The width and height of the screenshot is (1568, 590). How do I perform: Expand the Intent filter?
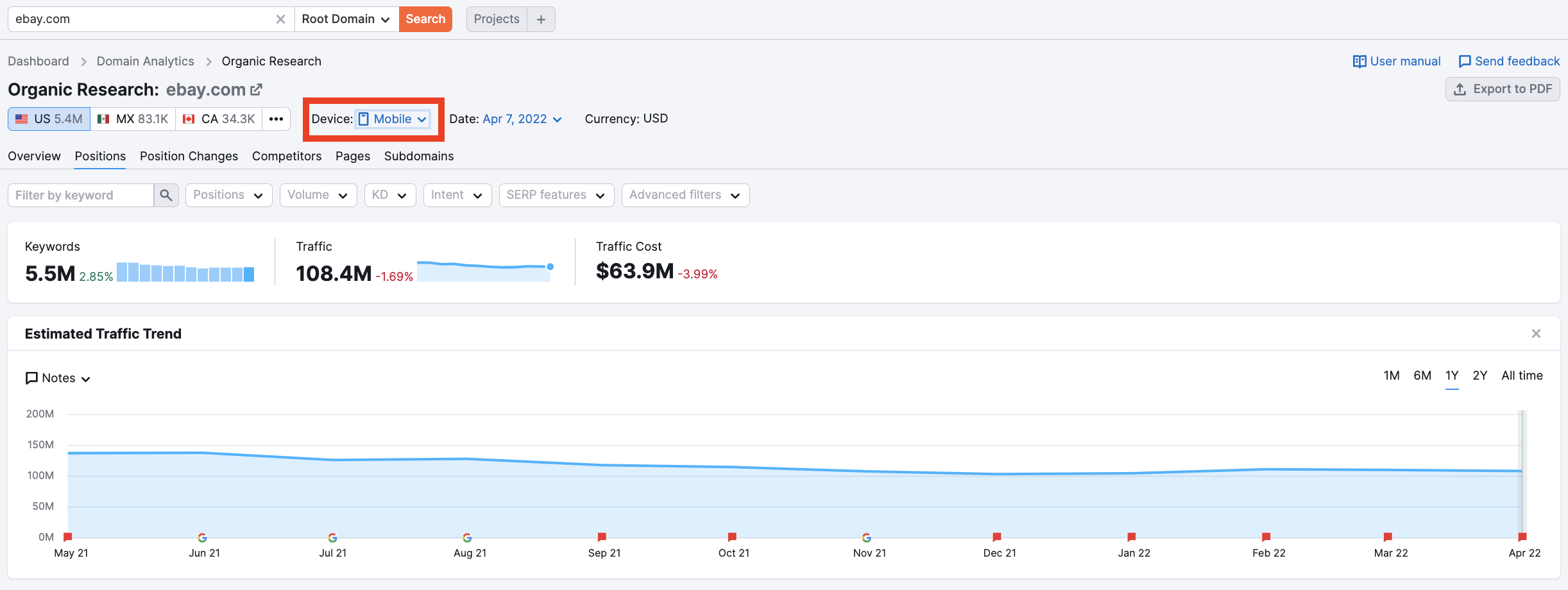tap(457, 195)
